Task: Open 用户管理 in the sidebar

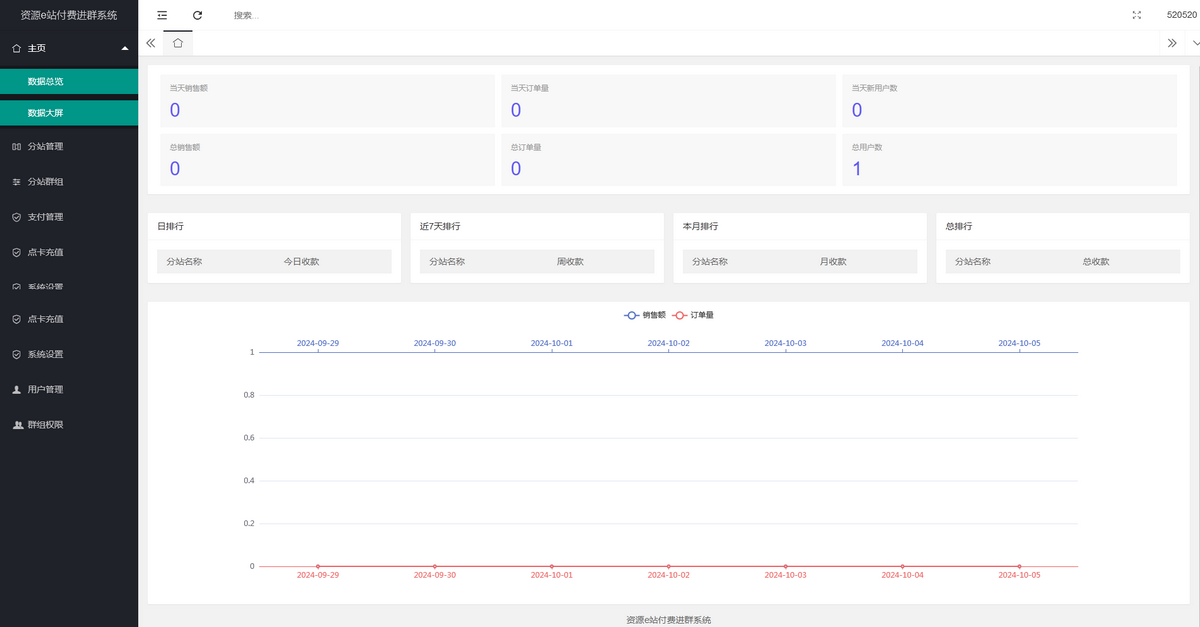Action: tap(45, 389)
